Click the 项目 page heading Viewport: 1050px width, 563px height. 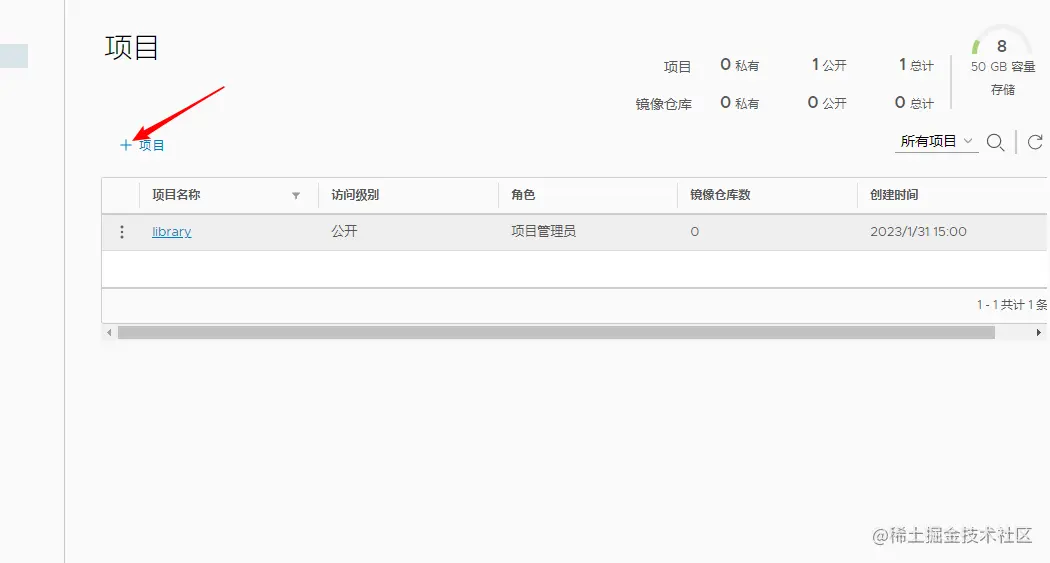click(x=131, y=48)
